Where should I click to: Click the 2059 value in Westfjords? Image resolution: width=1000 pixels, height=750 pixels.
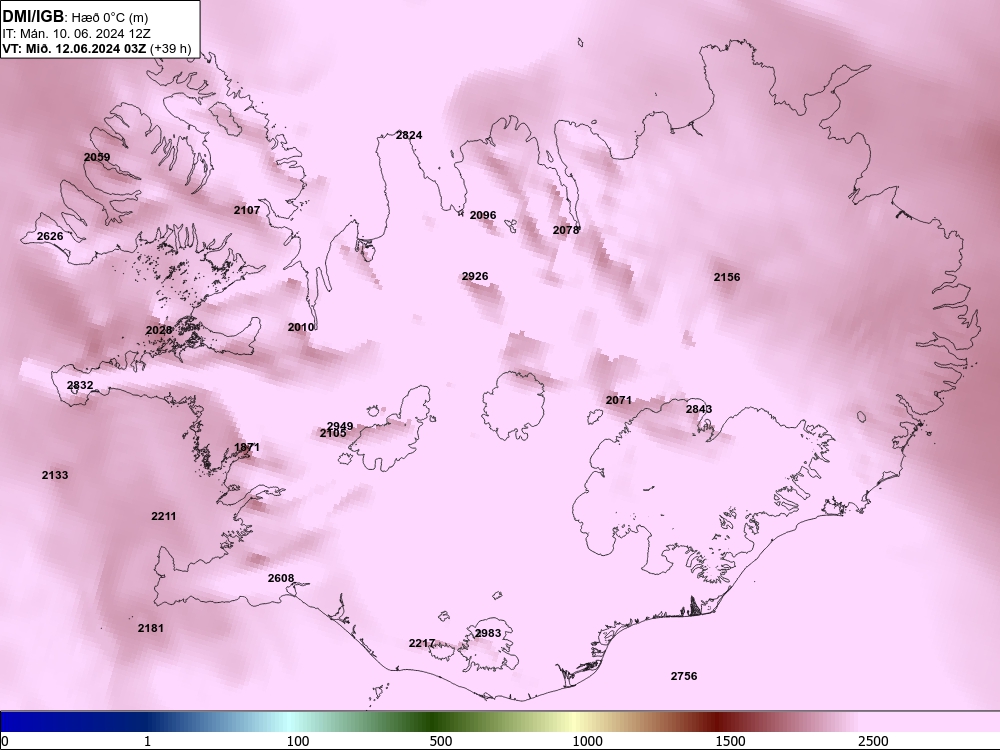click(97, 157)
